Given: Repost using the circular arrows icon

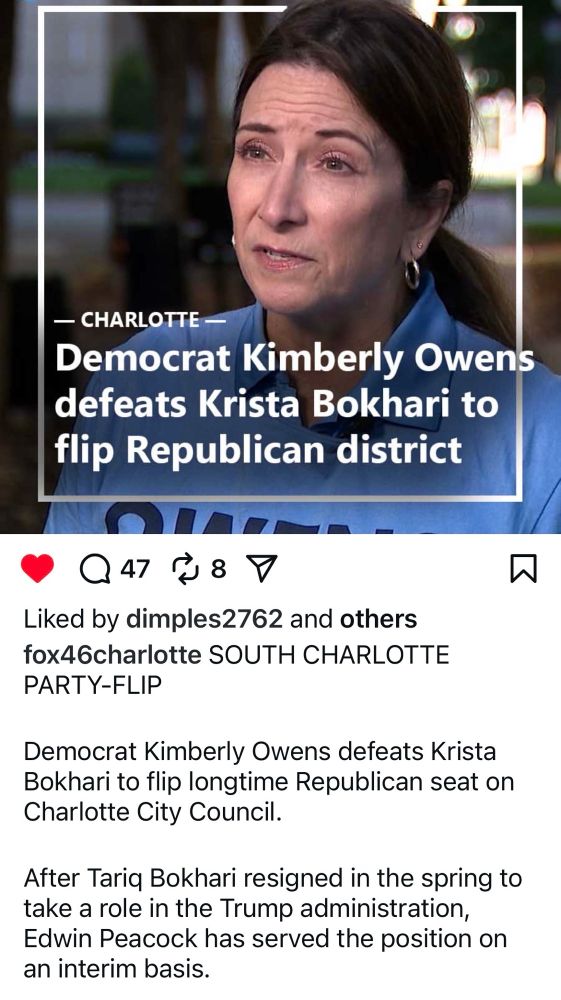Looking at the screenshot, I should pos(187,569).
